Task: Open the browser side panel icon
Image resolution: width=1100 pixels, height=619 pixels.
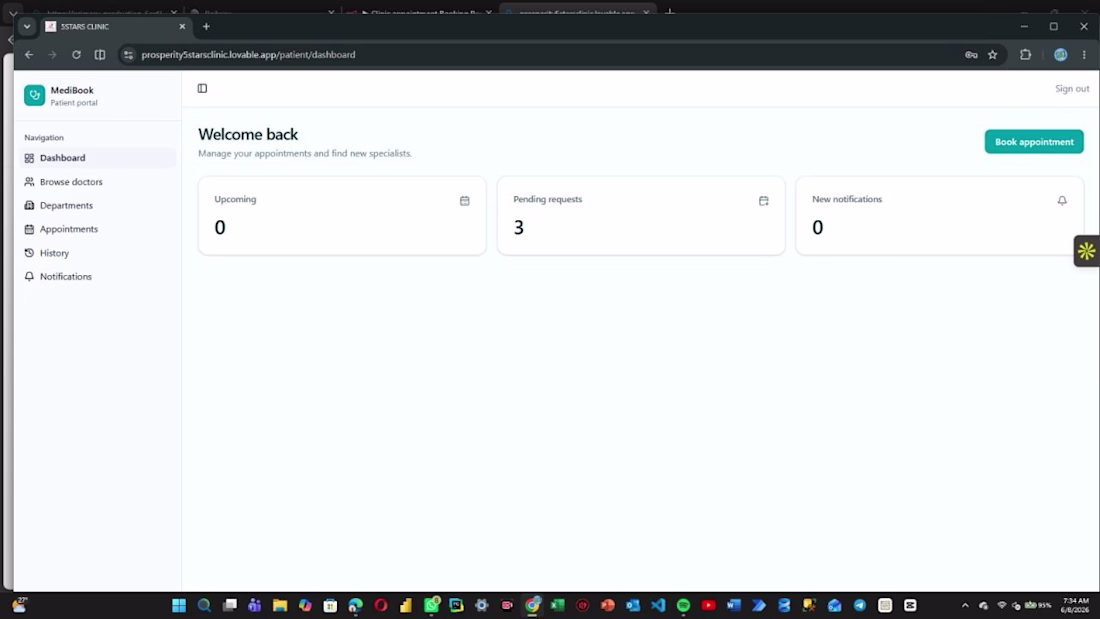Action: coord(100,55)
